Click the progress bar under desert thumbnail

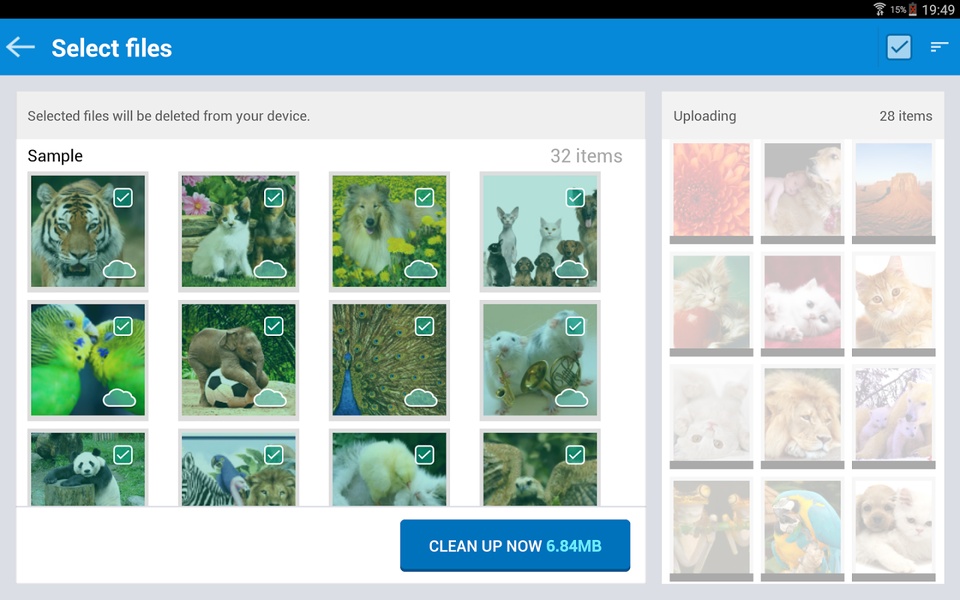pyautogui.click(x=893, y=240)
